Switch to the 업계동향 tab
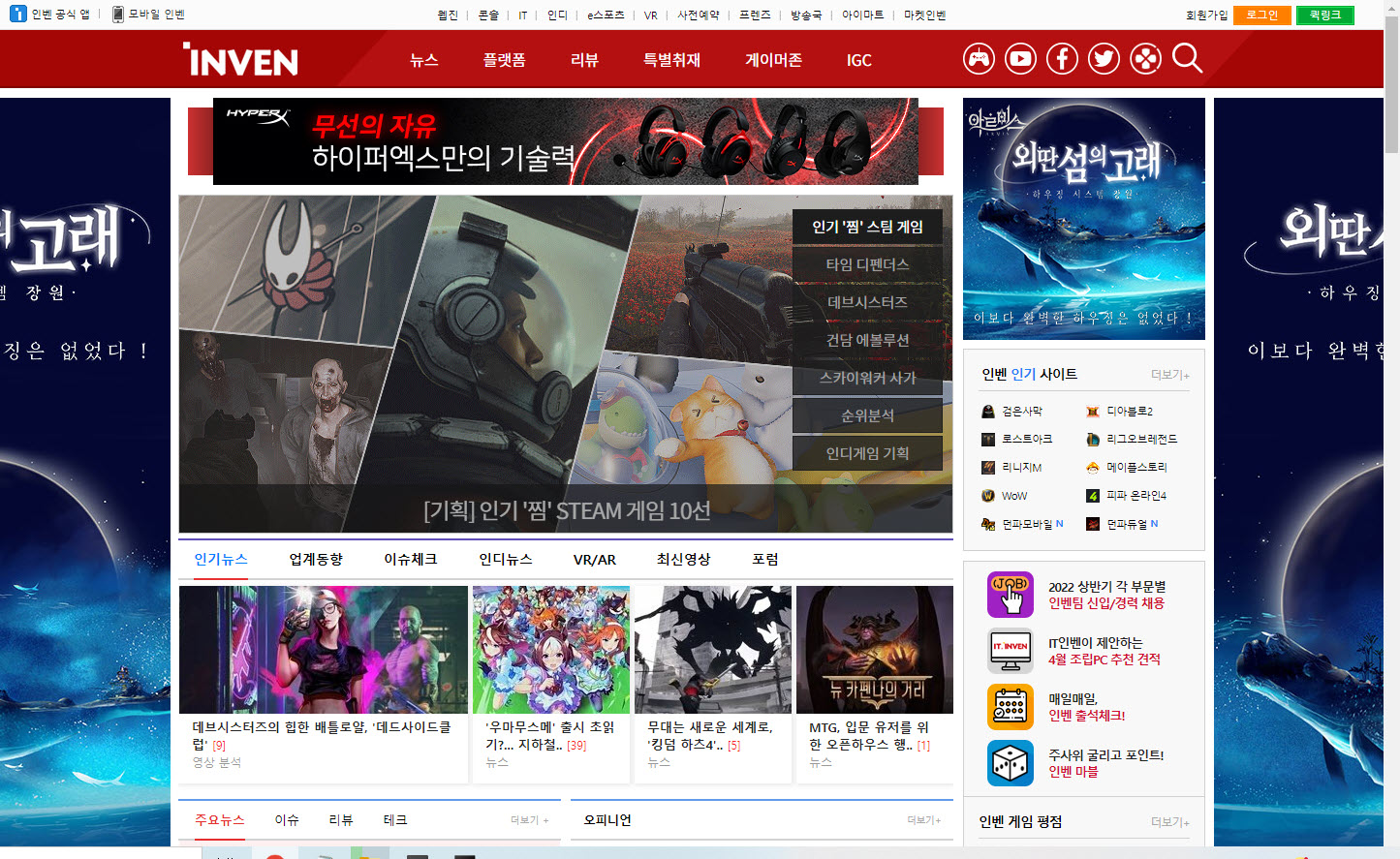The height and width of the screenshot is (859, 1400). click(316, 560)
